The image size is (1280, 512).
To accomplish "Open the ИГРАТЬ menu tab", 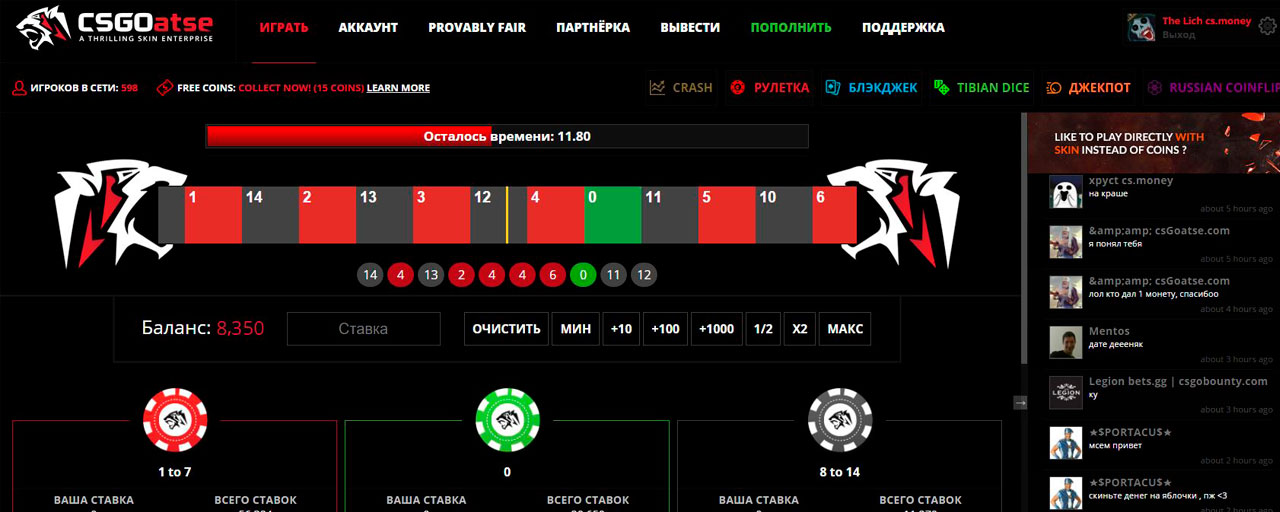I will tap(284, 28).
